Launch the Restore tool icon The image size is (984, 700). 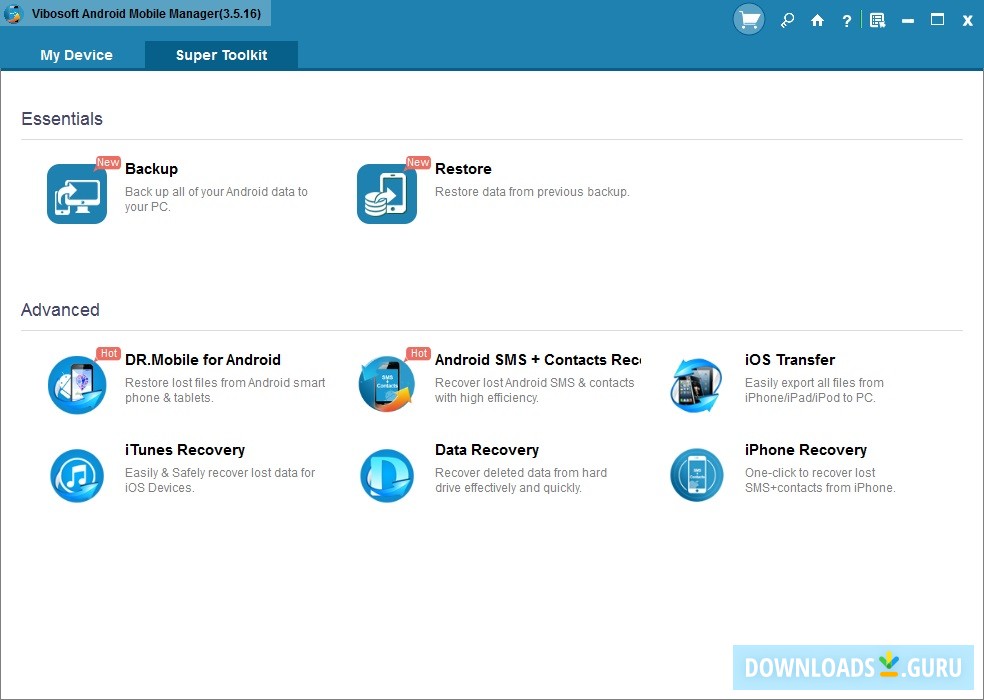click(x=387, y=193)
